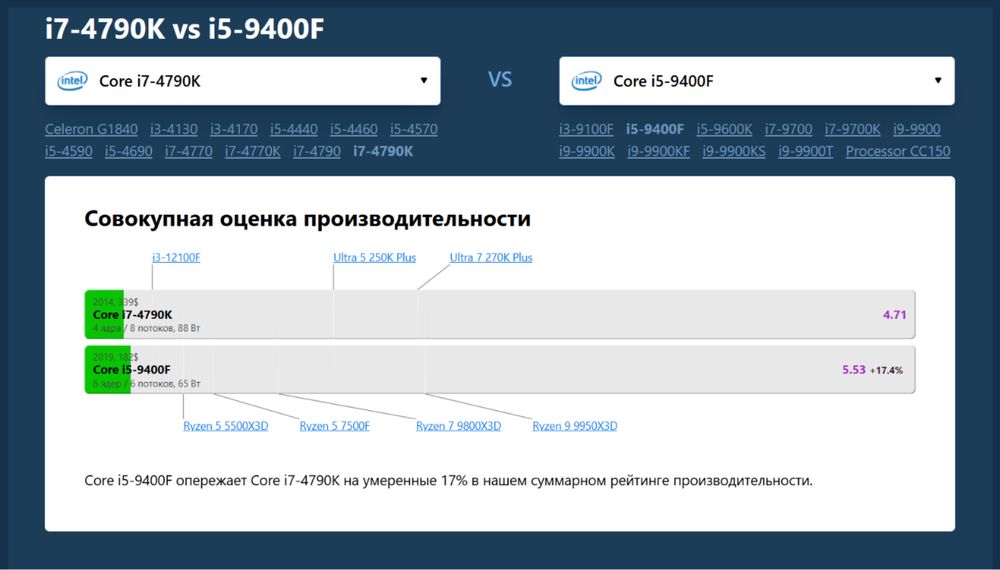Image resolution: width=1000 pixels, height=570 pixels.
Task: Open the Ryzen 5 7500F link
Action: [335, 426]
